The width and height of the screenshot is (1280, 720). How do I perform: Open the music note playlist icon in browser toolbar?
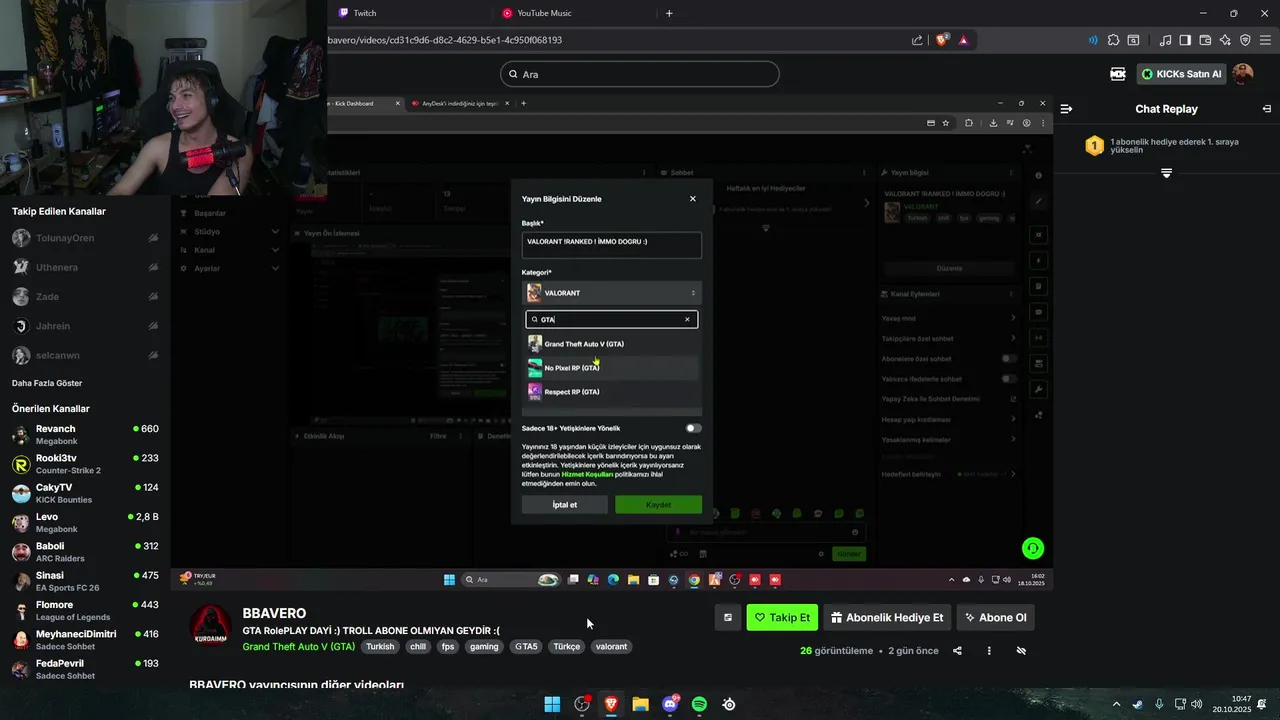click(x=1165, y=40)
